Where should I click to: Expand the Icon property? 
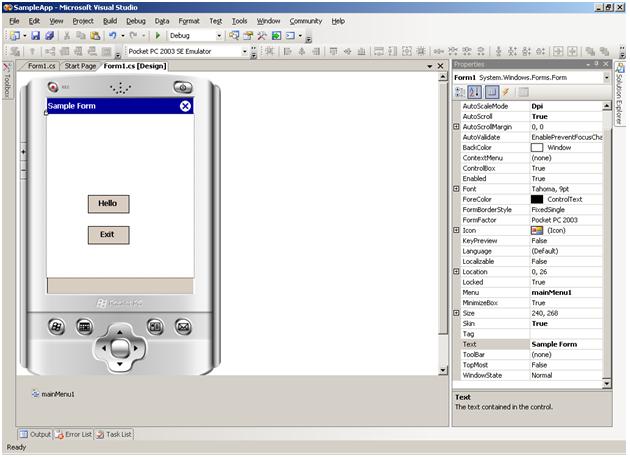456,230
